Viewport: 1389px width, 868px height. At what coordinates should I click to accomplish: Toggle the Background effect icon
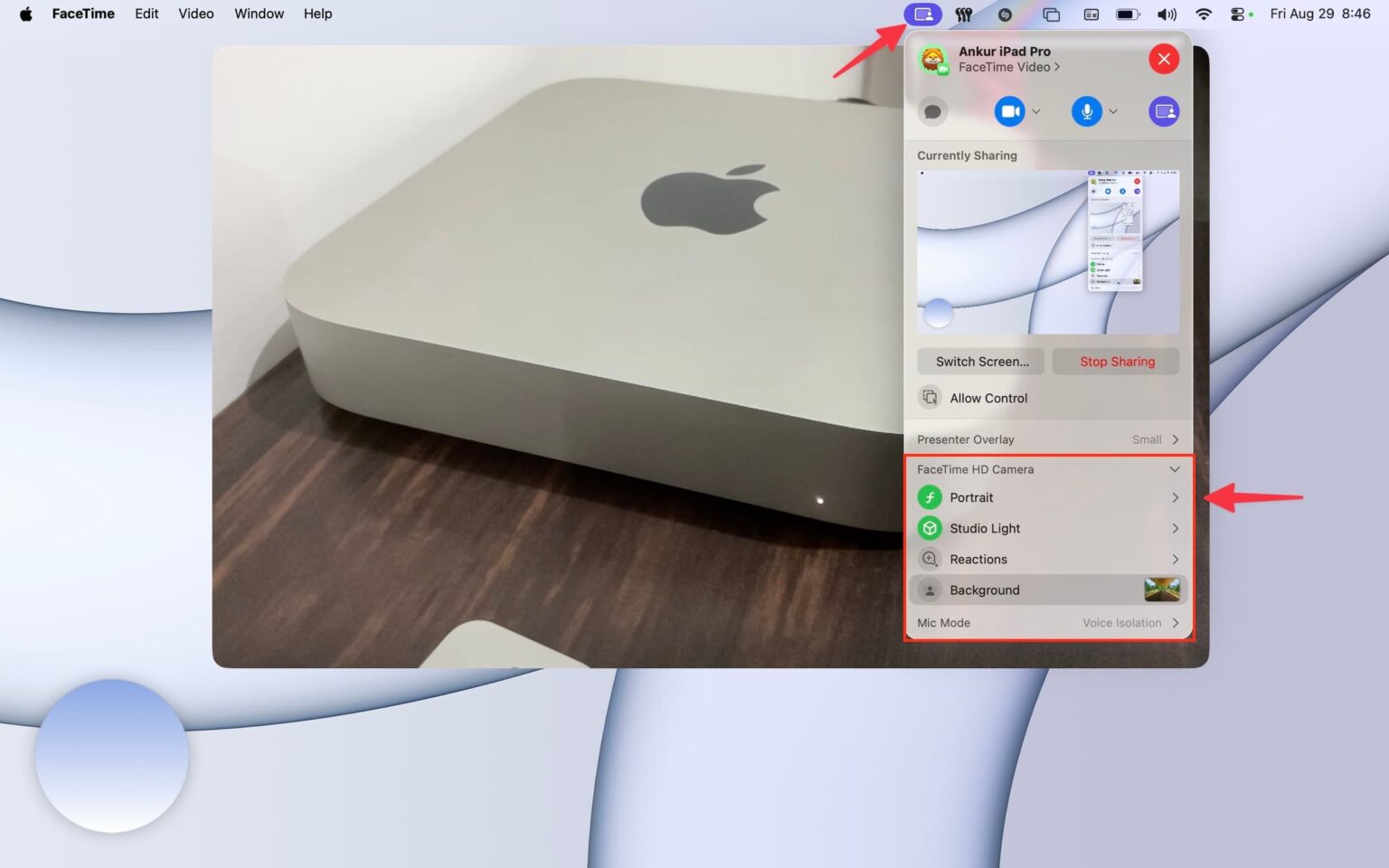click(x=930, y=590)
